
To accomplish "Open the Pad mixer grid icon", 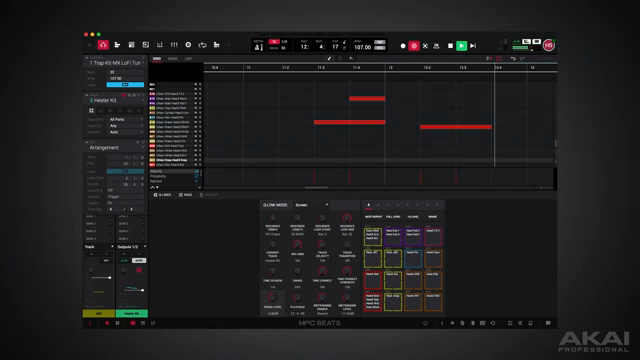I will click(x=131, y=45).
